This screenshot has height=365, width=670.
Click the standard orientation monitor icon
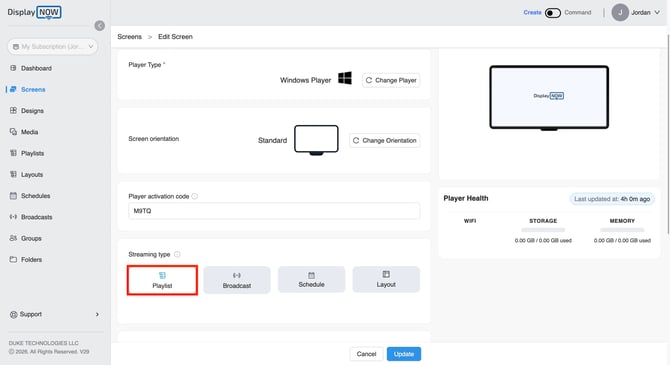(x=316, y=140)
